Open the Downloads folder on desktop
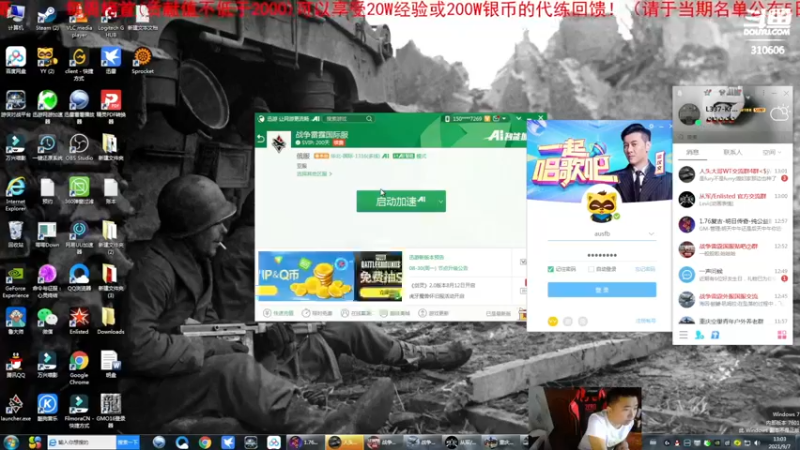 pyautogui.click(x=110, y=321)
